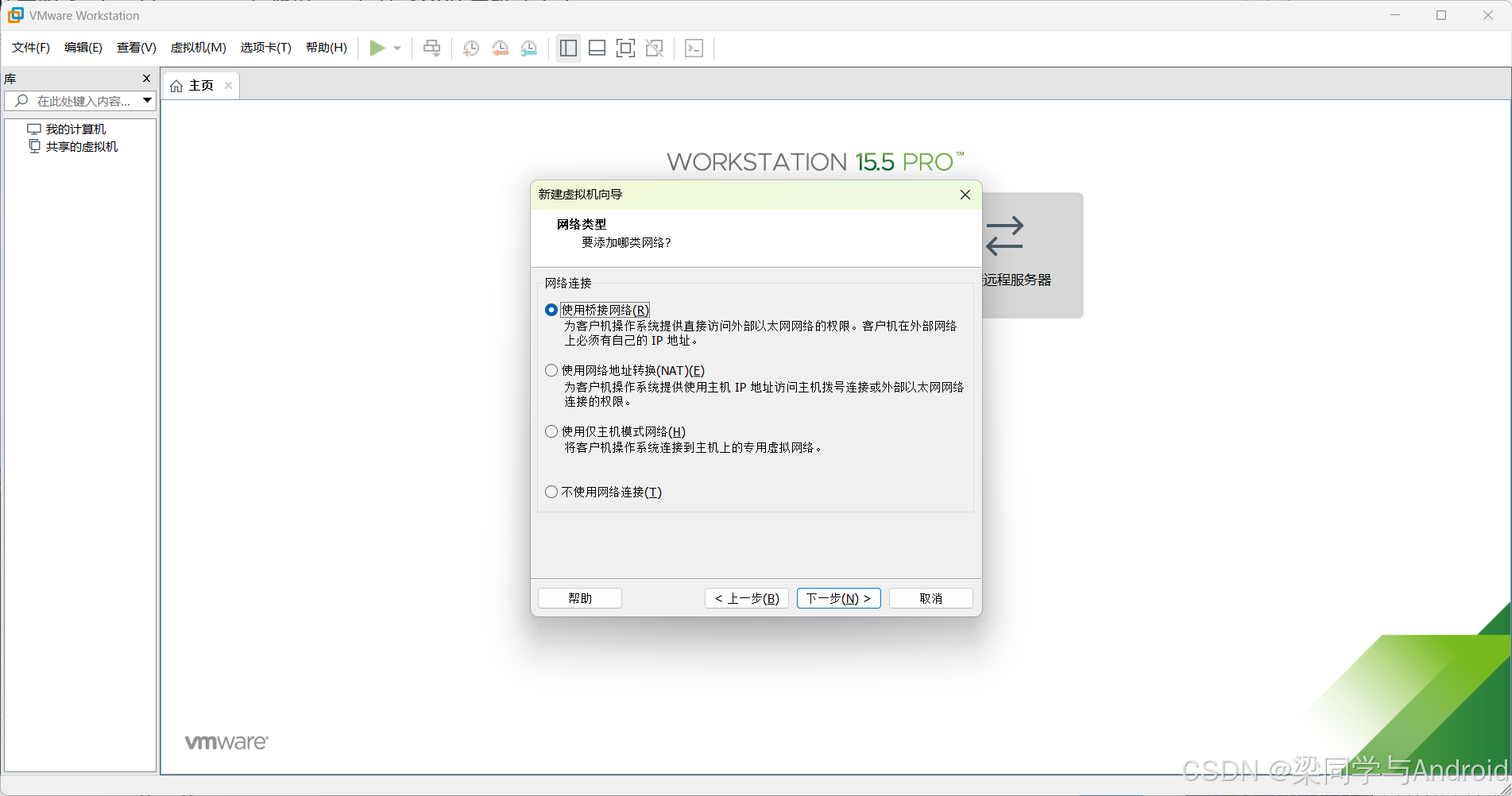Click the vmware logo on home page
The image size is (1512, 796).
pyautogui.click(x=226, y=742)
